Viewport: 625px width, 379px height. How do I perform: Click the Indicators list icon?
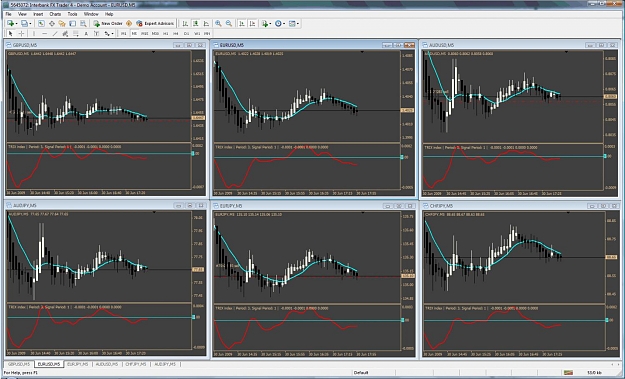click(x=264, y=24)
